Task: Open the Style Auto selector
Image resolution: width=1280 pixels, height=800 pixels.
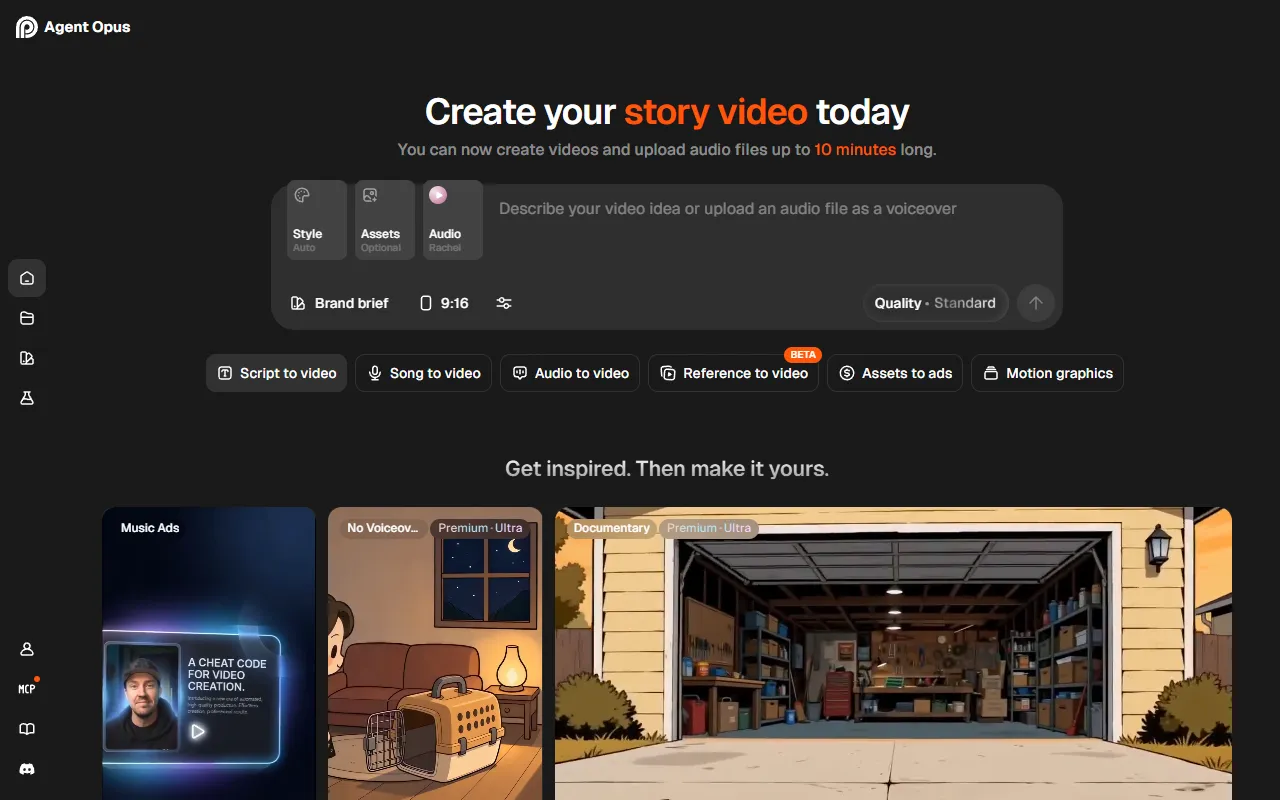Action: point(317,220)
